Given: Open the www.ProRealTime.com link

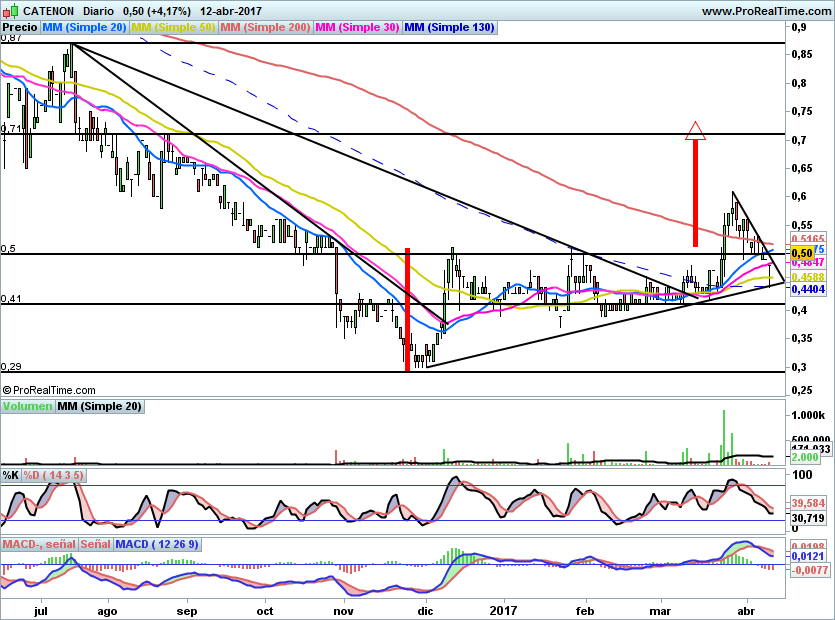Looking at the screenshot, I should (765, 10).
